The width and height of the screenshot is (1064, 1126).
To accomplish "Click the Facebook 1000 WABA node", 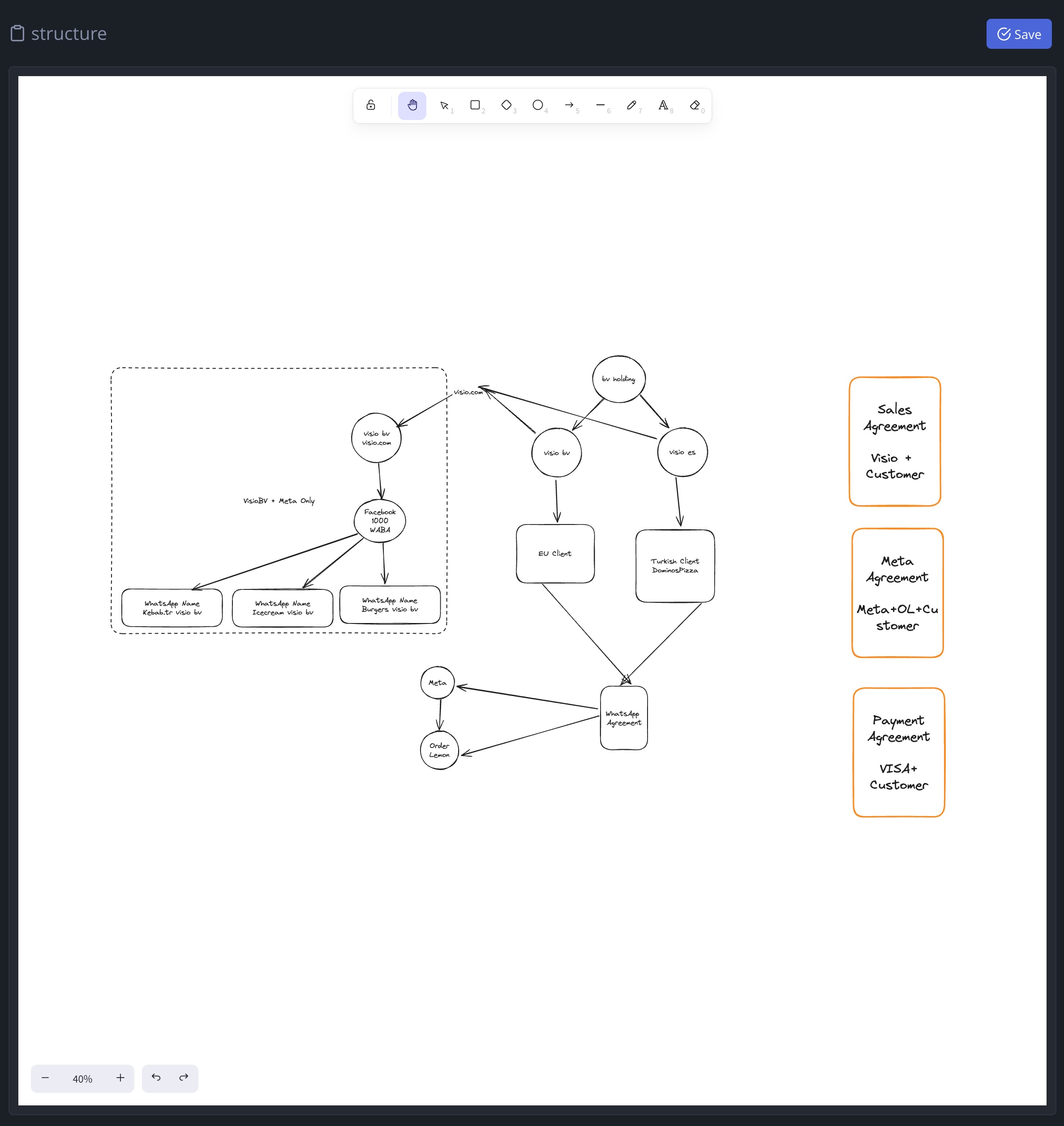I will point(380,521).
